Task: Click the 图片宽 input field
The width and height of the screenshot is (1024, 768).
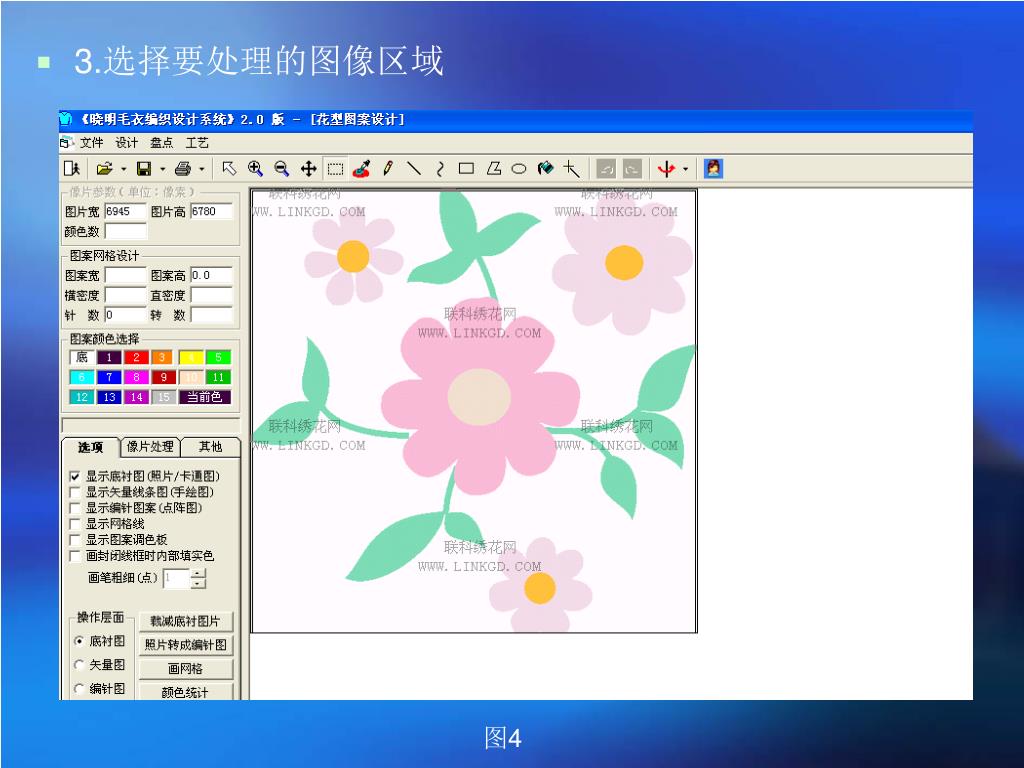Action: 125,212
